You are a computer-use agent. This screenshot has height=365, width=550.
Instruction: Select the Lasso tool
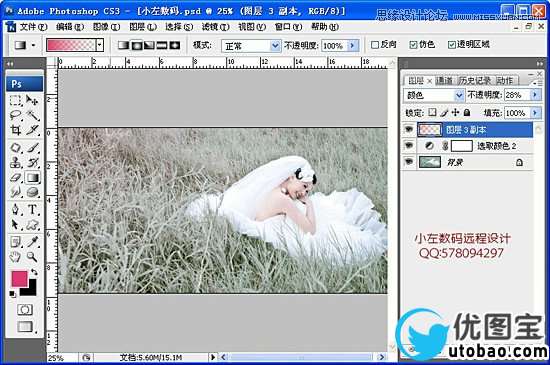pyautogui.click(x=16, y=115)
